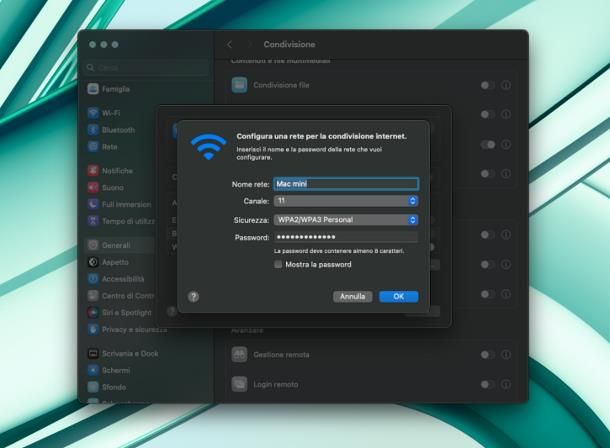Viewport: 610px width, 448px height.
Task: Open Schermi settings
Action: (109, 370)
